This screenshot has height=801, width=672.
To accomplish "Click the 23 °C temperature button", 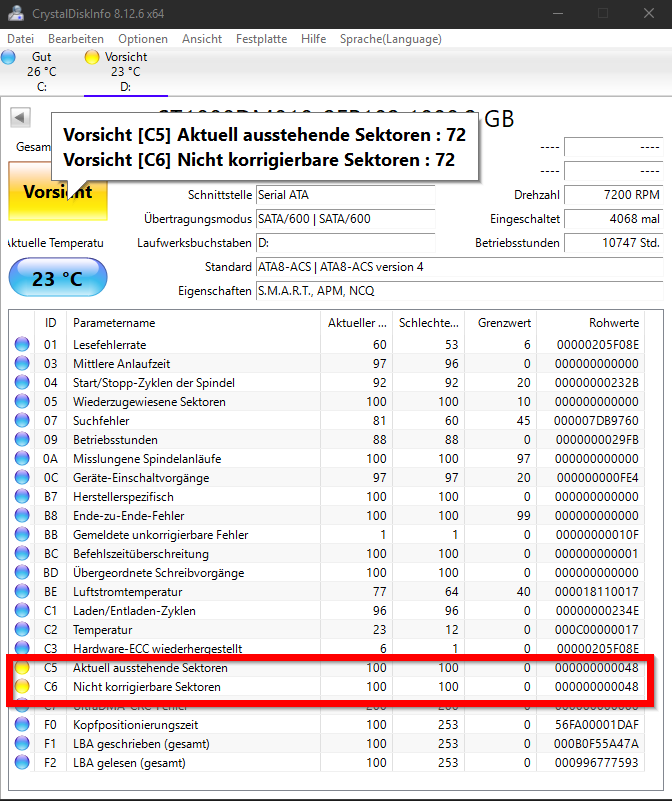I will coord(58,277).
